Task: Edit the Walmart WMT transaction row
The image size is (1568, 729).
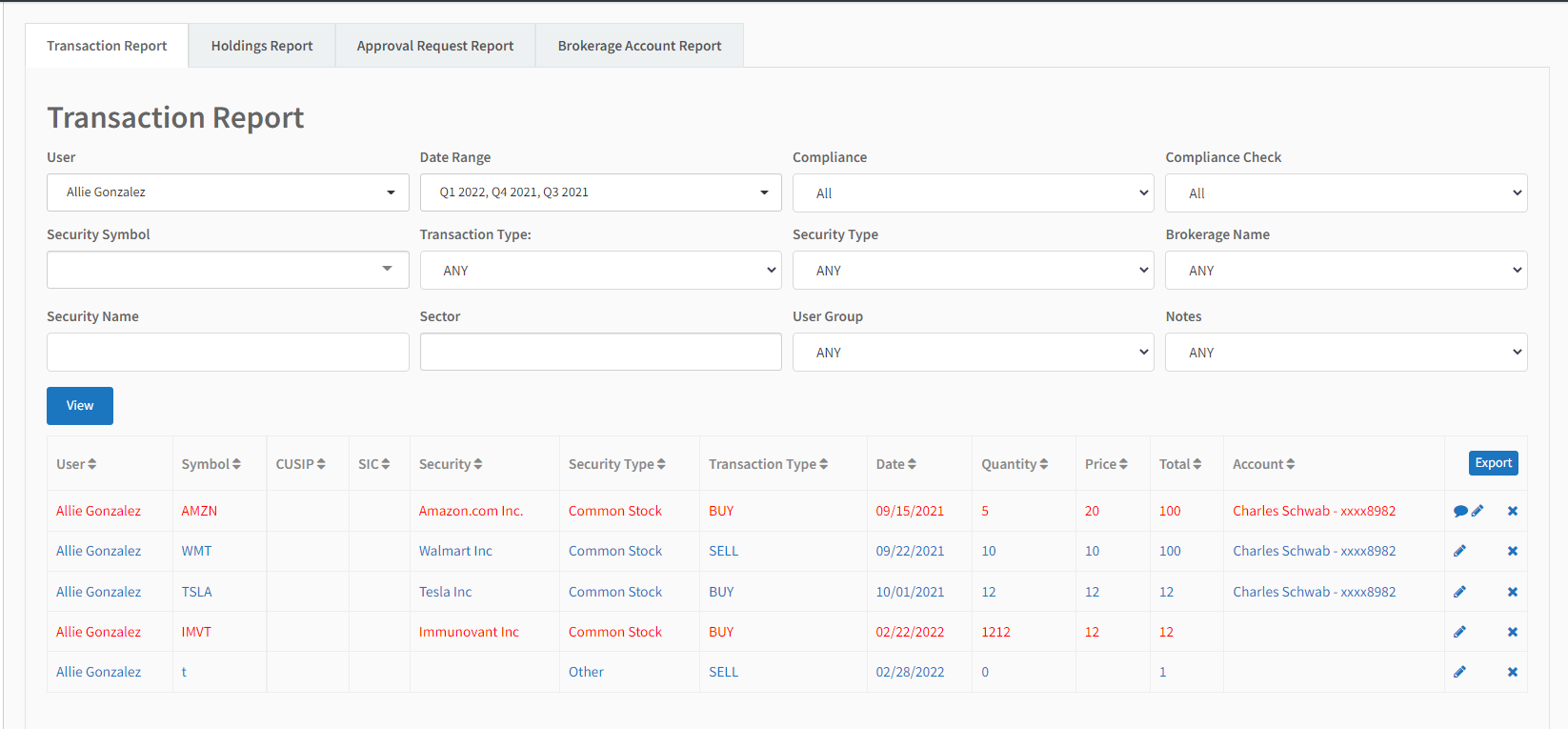Action: point(1459,551)
